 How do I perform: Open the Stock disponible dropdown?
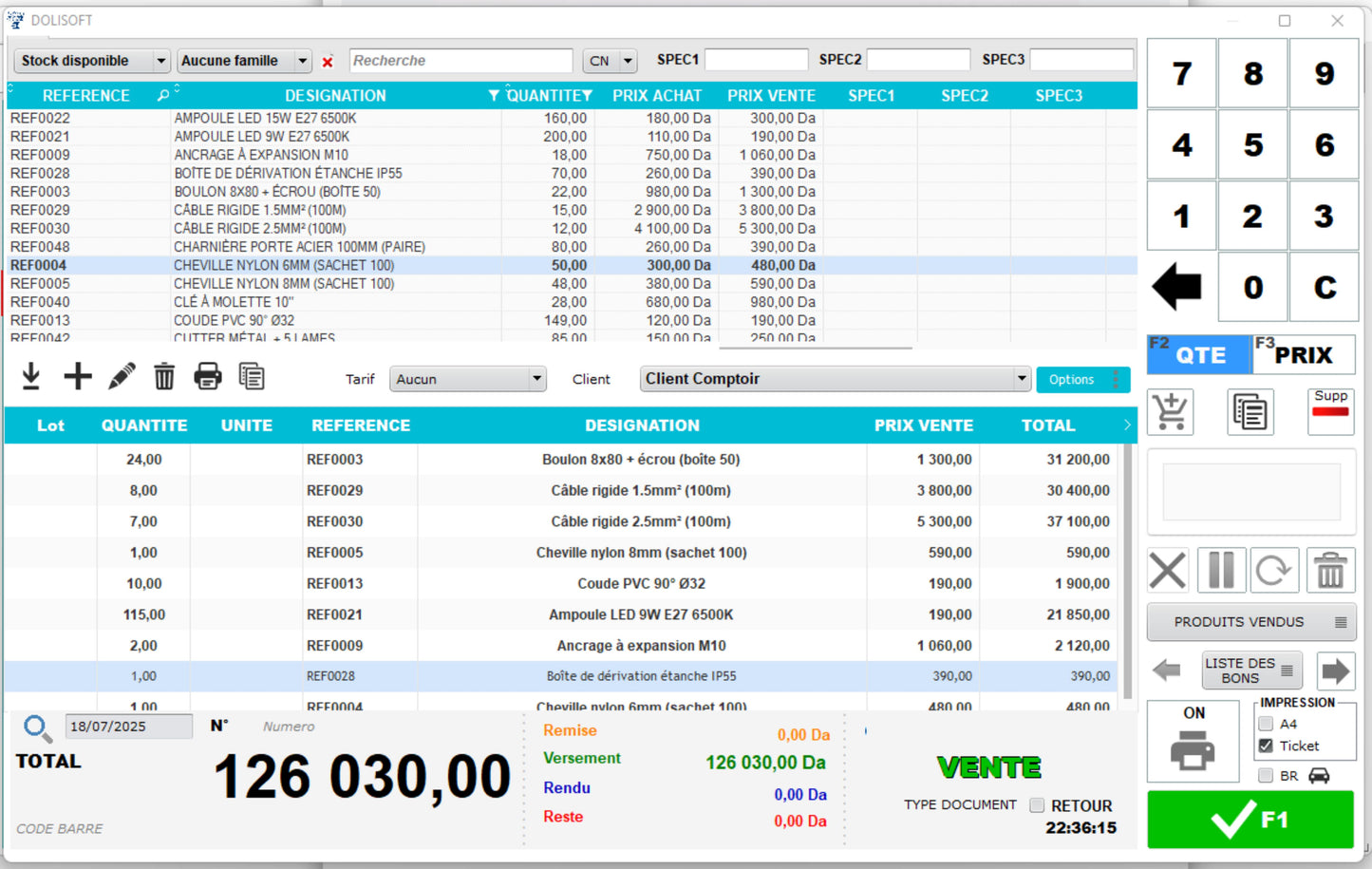[x=90, y=60]
